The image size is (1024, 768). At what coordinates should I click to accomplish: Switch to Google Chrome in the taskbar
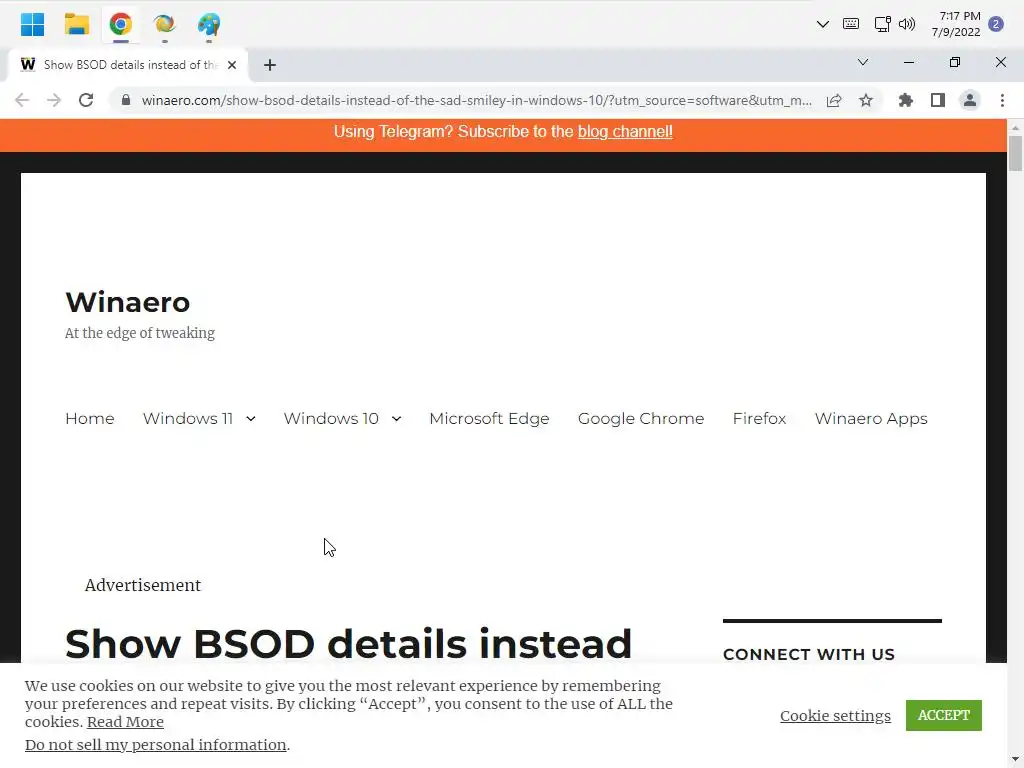click(121, 24)
